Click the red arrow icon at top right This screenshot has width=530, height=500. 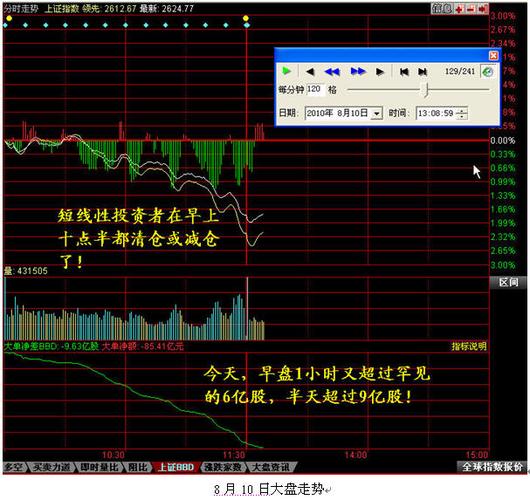(x=483, y=9)
